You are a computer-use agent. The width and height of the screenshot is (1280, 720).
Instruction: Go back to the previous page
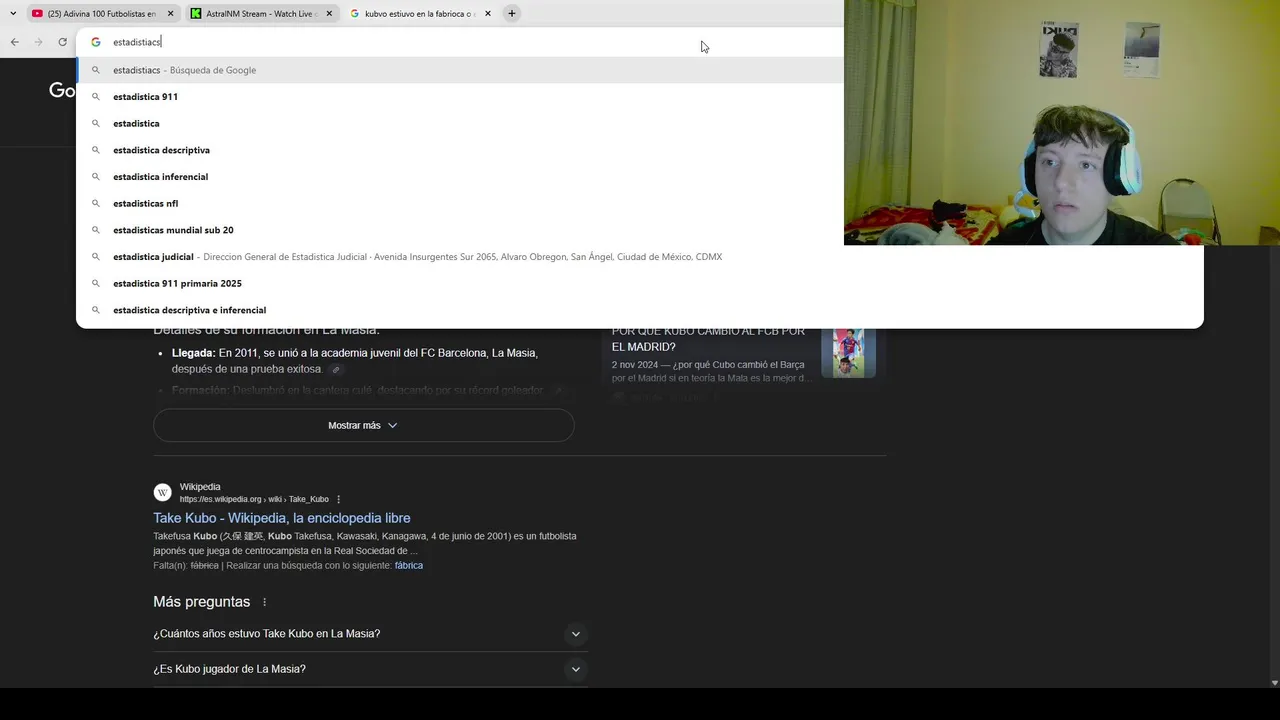14,42
